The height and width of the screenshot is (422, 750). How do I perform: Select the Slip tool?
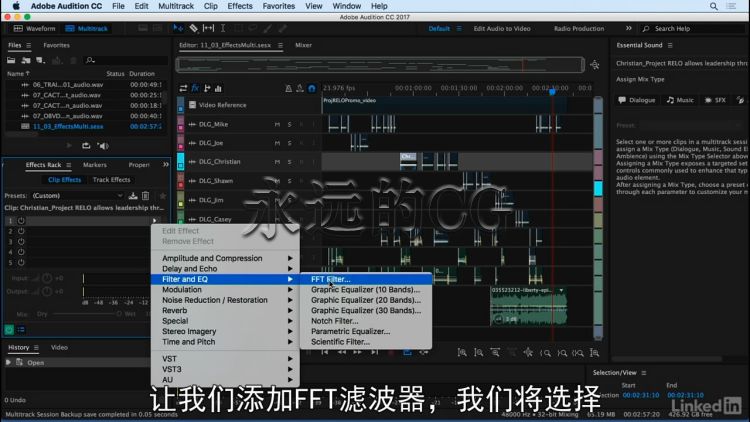(x=209, y=28)
